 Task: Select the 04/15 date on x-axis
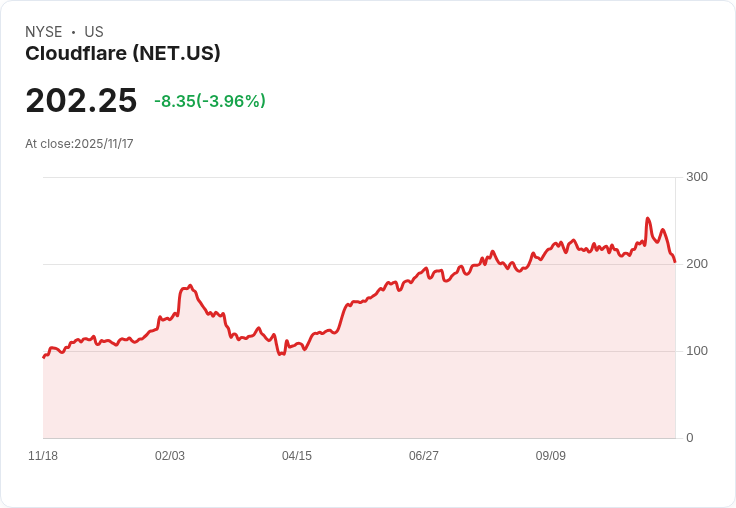(297, 456)
